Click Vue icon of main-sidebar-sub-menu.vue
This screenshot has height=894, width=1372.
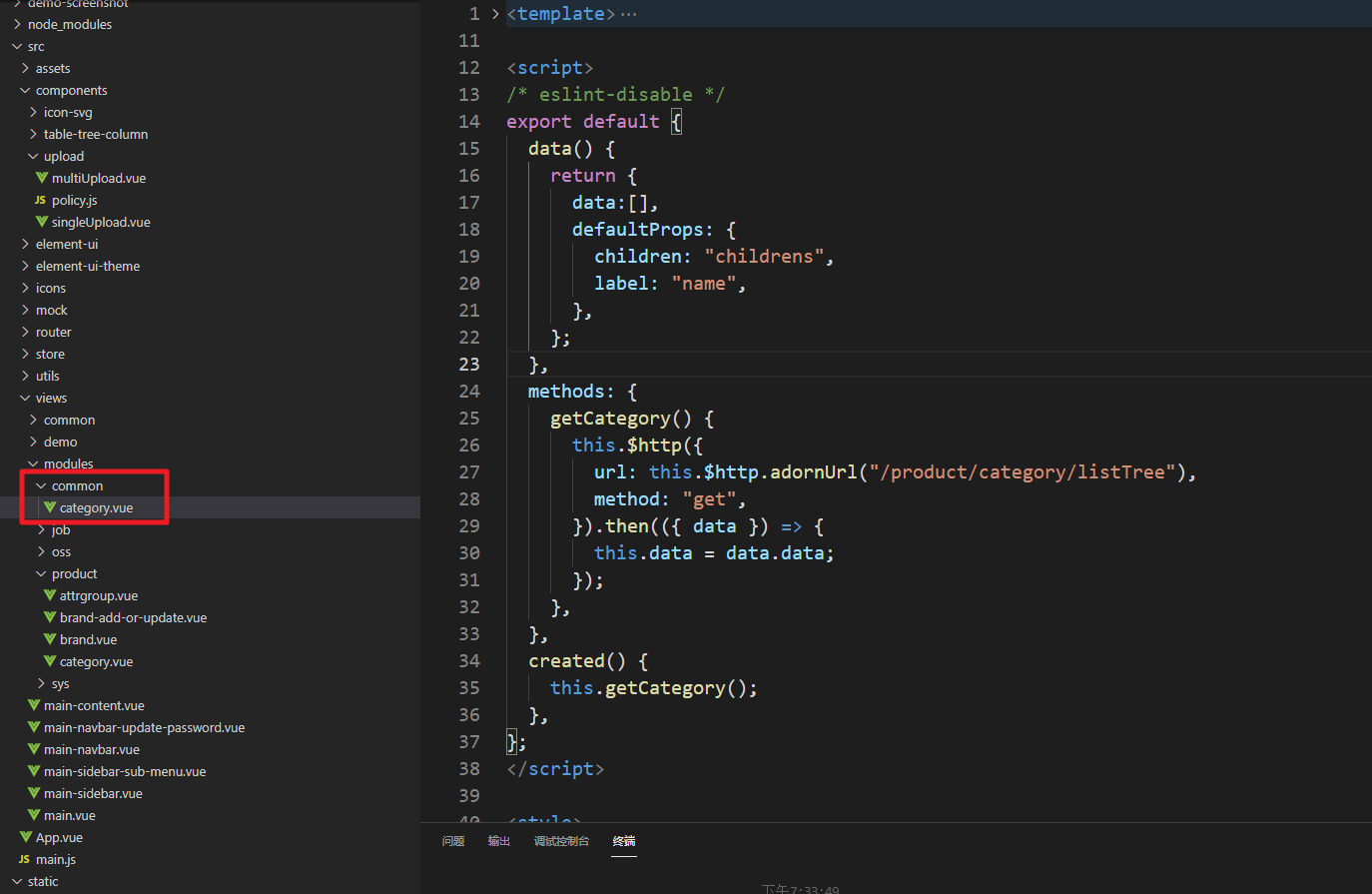(34, 771)
